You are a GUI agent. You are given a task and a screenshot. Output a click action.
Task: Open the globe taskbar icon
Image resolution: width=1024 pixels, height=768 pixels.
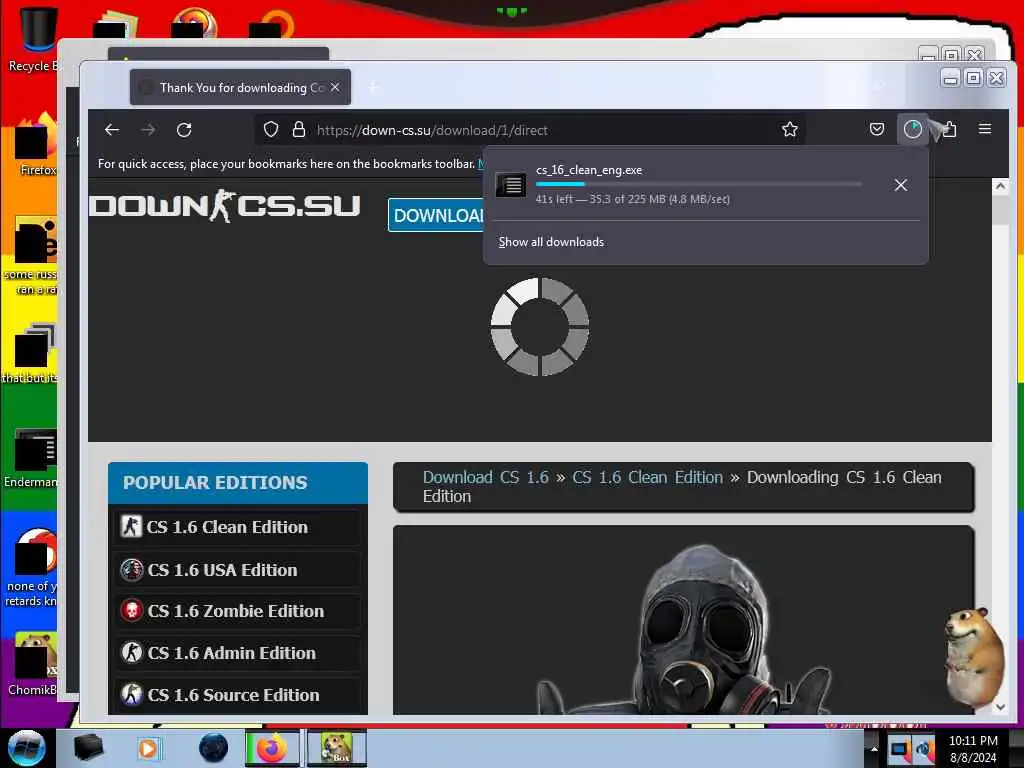pyautogui.click(x=214, y=748)
